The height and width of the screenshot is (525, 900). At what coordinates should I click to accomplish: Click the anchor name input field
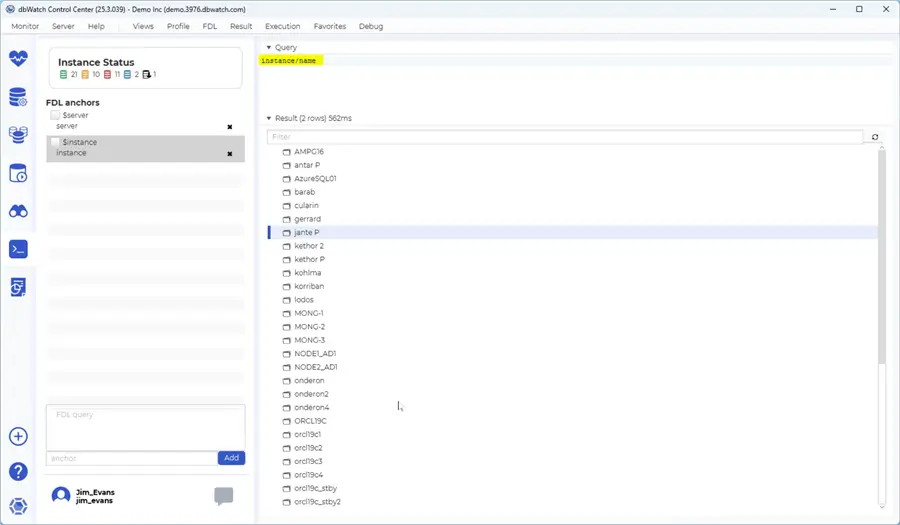pos(131,458)
